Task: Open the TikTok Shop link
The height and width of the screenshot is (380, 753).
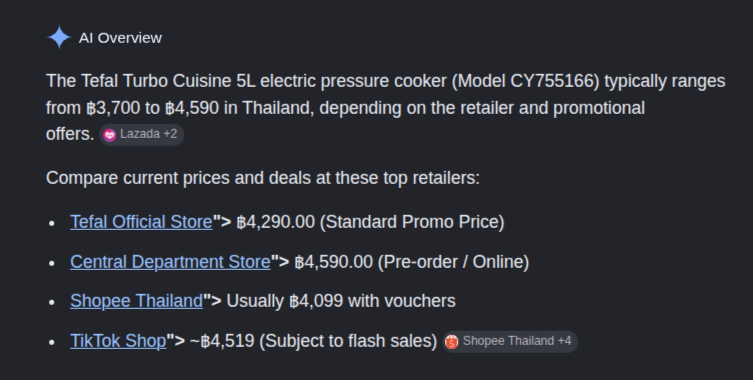Action: (x=118, y=341)
